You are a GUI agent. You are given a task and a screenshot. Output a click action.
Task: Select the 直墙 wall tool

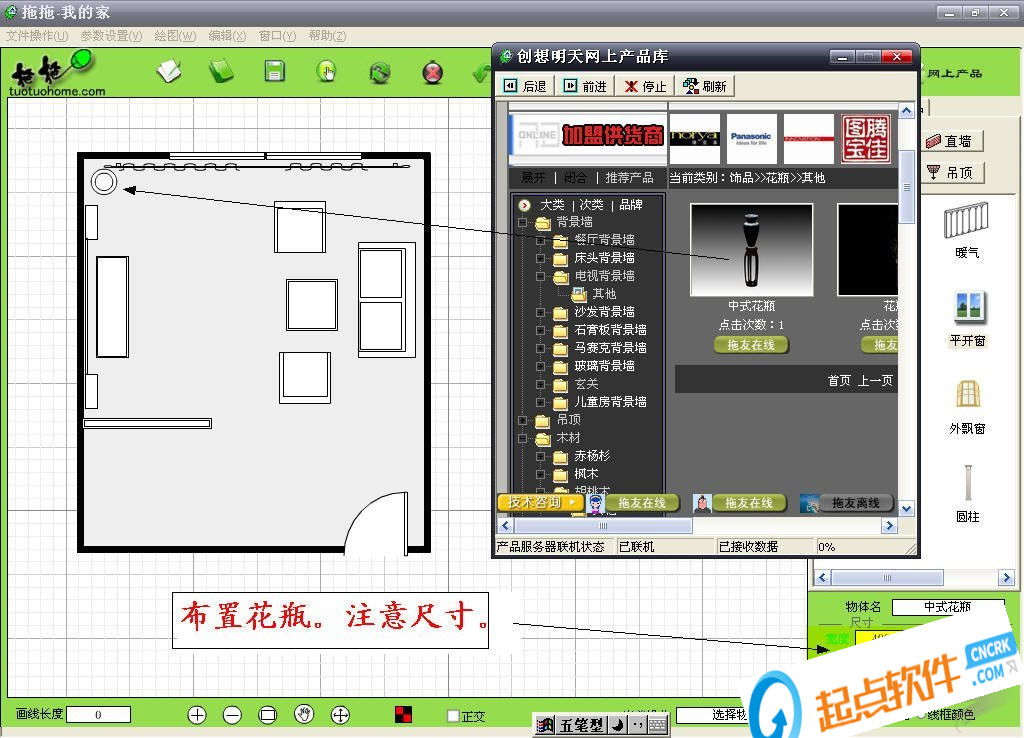coord(951,141)
